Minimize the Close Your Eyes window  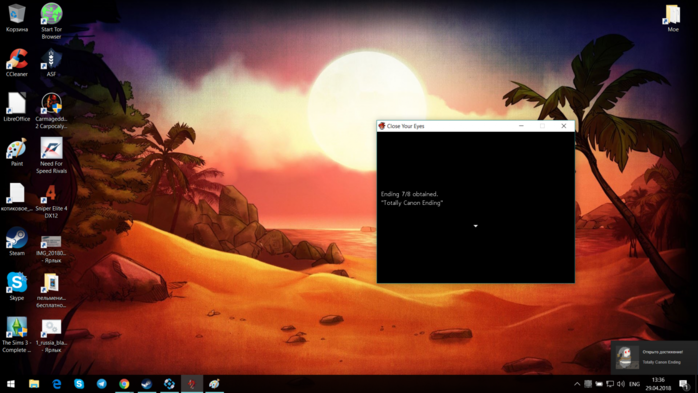[521, 126]
